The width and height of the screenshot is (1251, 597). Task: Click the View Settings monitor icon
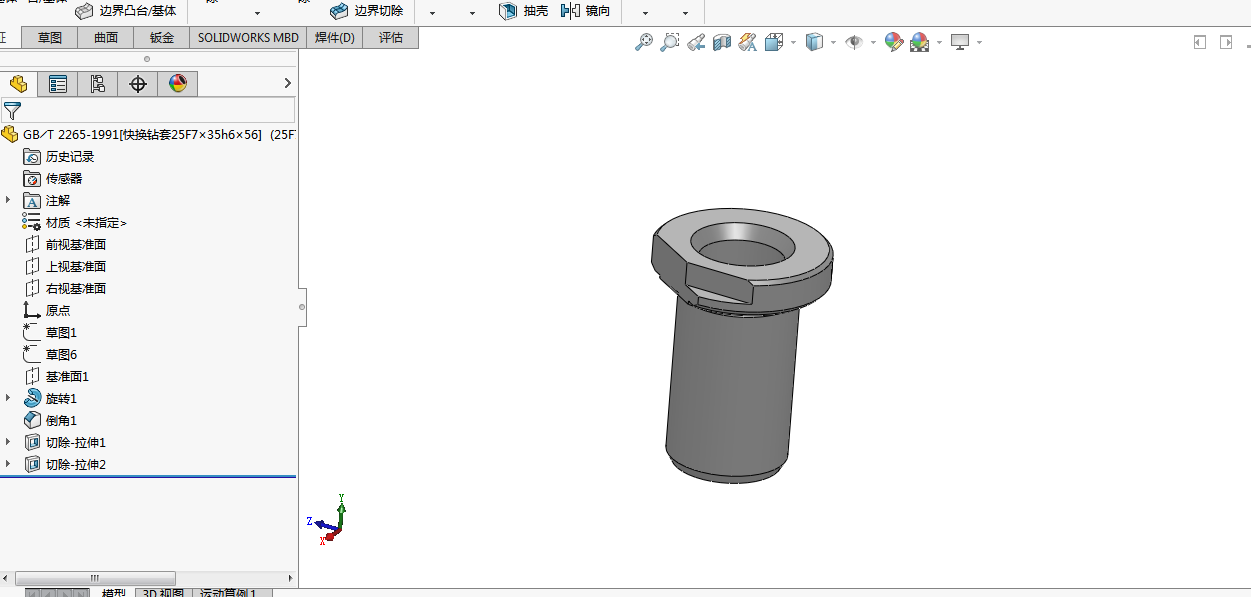[x=960, y=42]
